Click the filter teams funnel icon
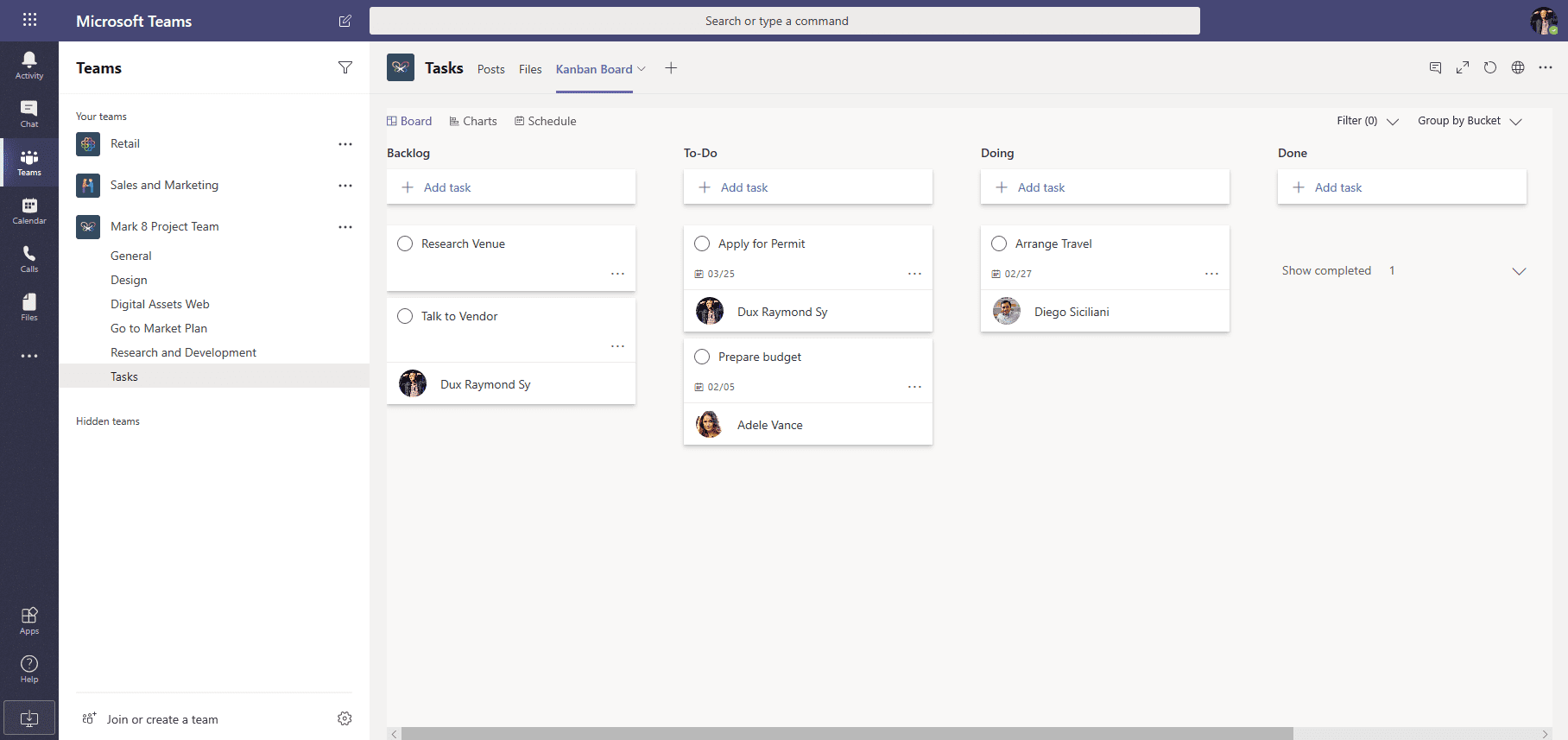 pyautogui.click(x=345, y=67)
